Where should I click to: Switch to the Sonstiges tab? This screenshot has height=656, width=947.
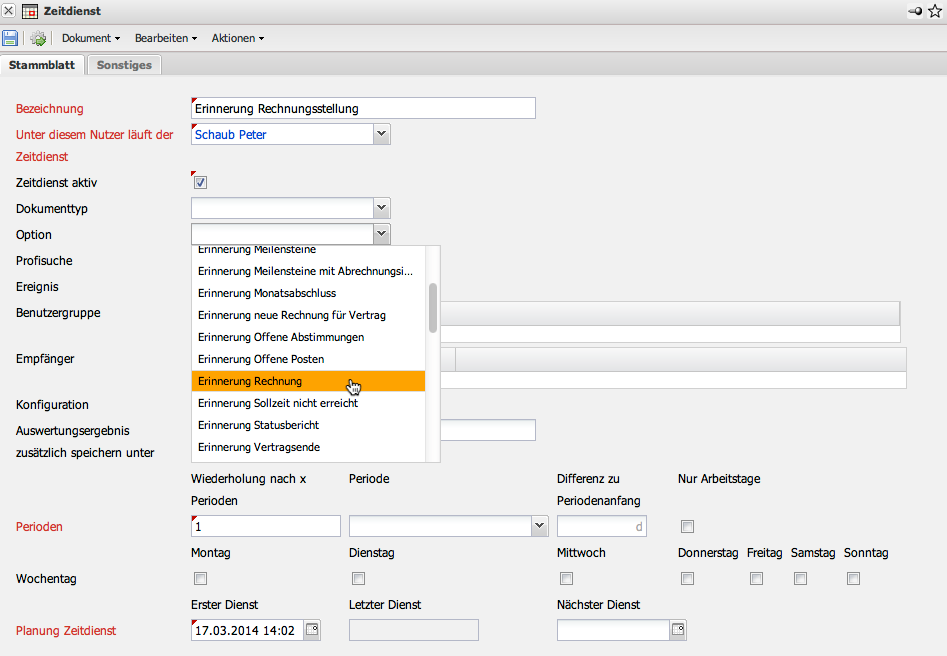(x=125, y=65)
